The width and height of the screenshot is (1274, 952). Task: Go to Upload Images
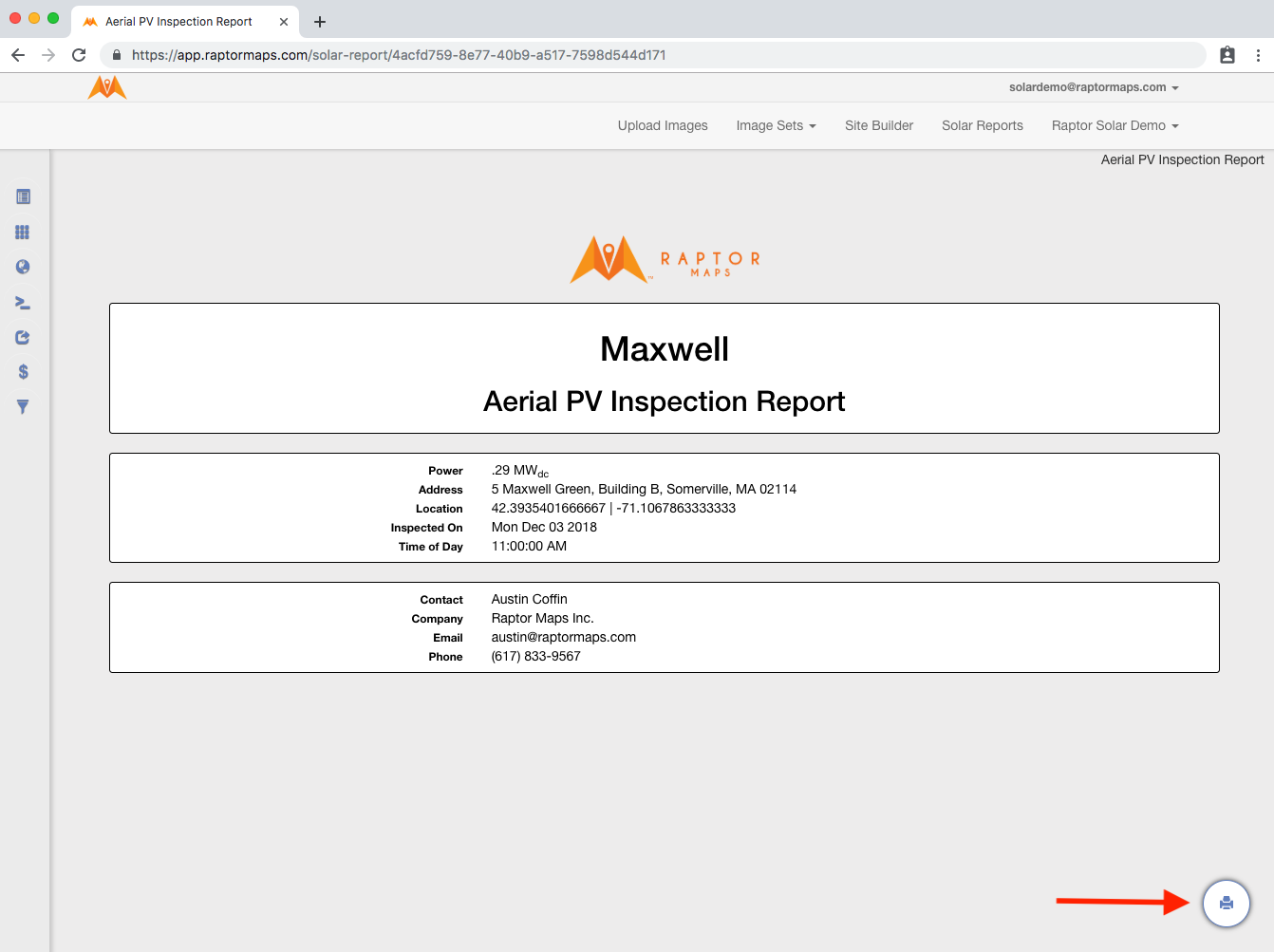tap(663, 125)
